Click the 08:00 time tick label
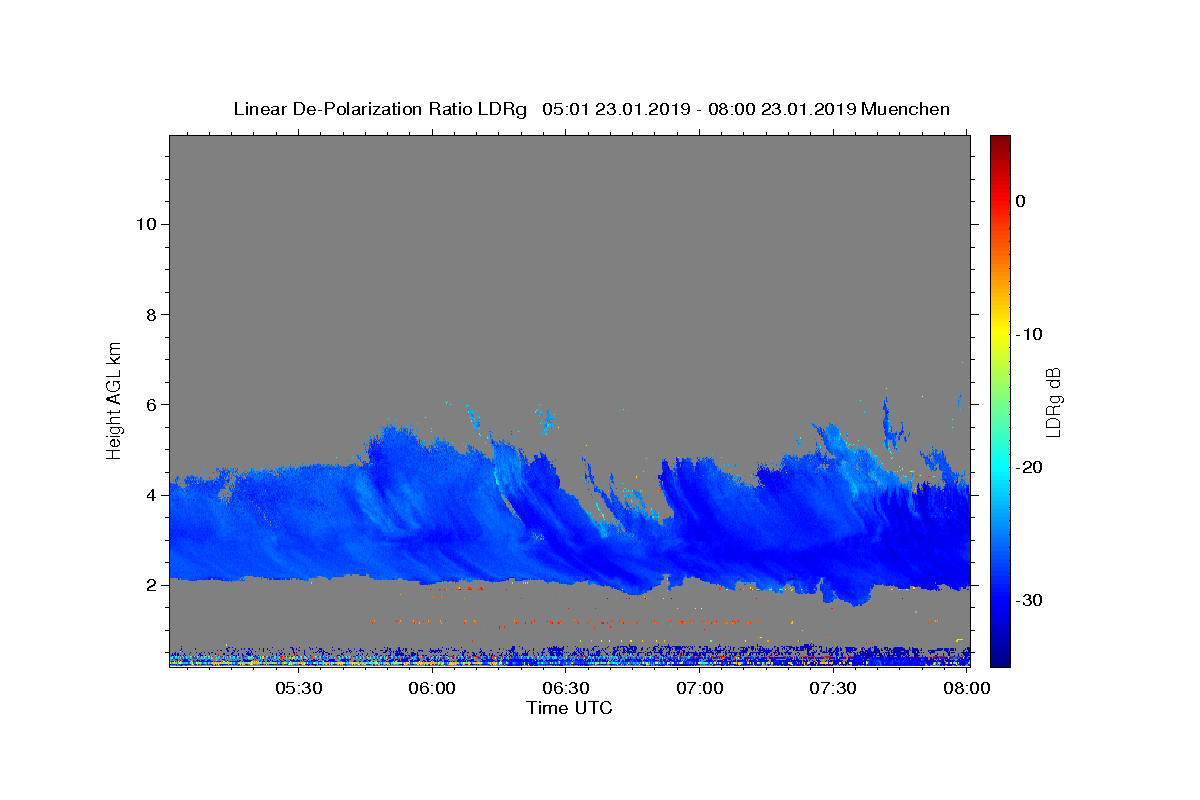Image resolution: width=1200 pixels, height=800 pixels. tap(966, 689)
